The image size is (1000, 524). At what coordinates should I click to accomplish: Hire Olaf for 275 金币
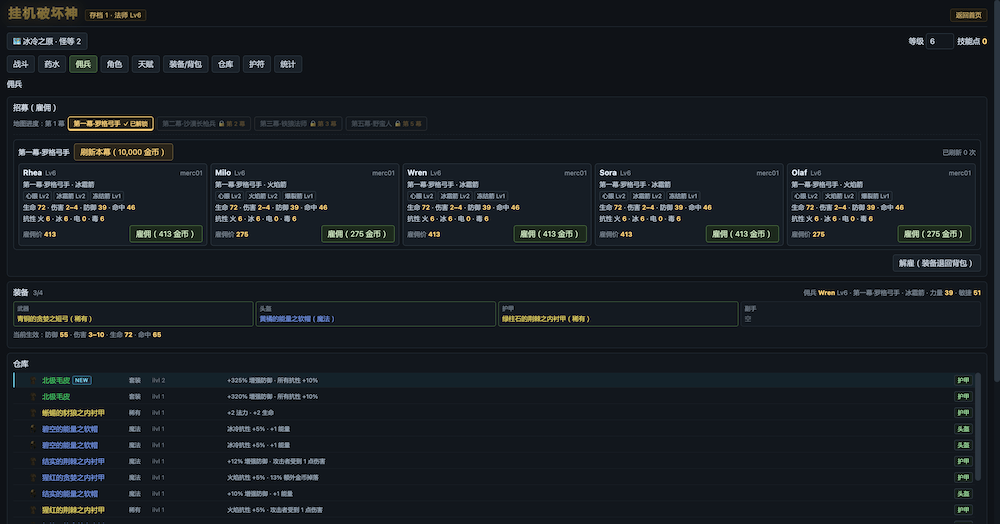point(934,234)
